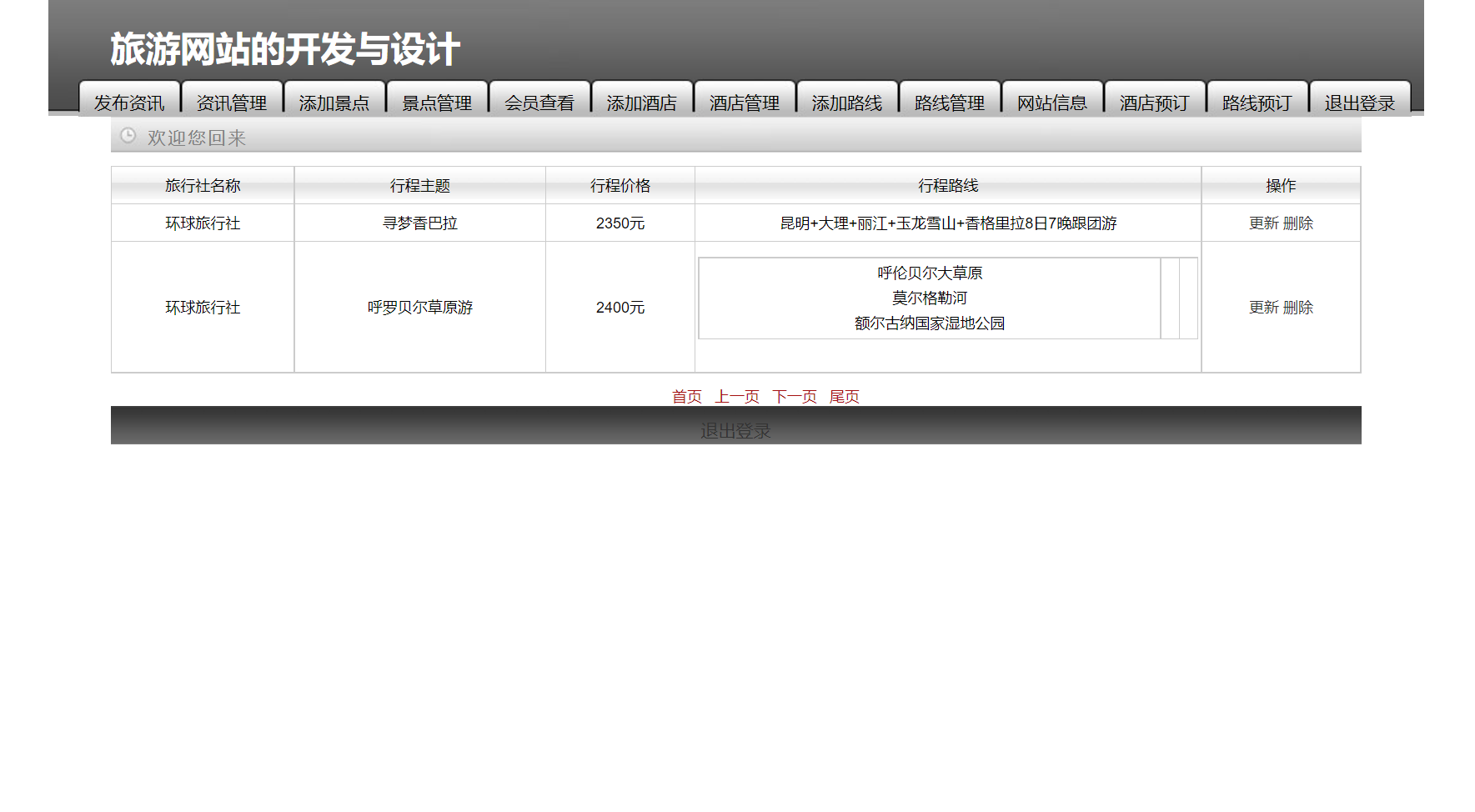Click 删除 for 呼罗贝尔草原游 route

click(x=1300, y=307)
